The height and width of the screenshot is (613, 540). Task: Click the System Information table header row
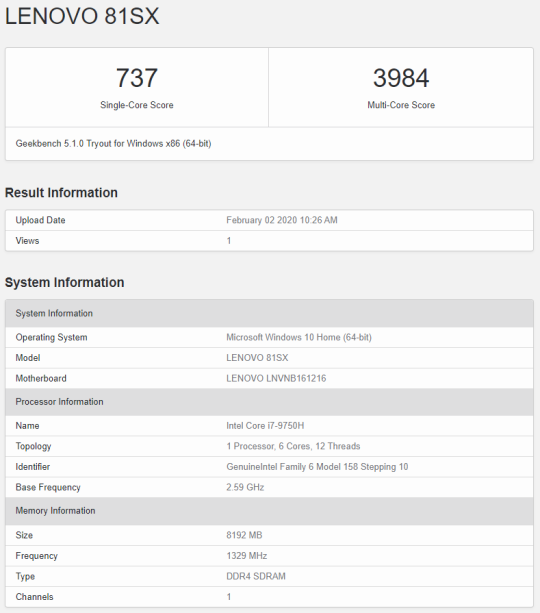tap(269, 313)
